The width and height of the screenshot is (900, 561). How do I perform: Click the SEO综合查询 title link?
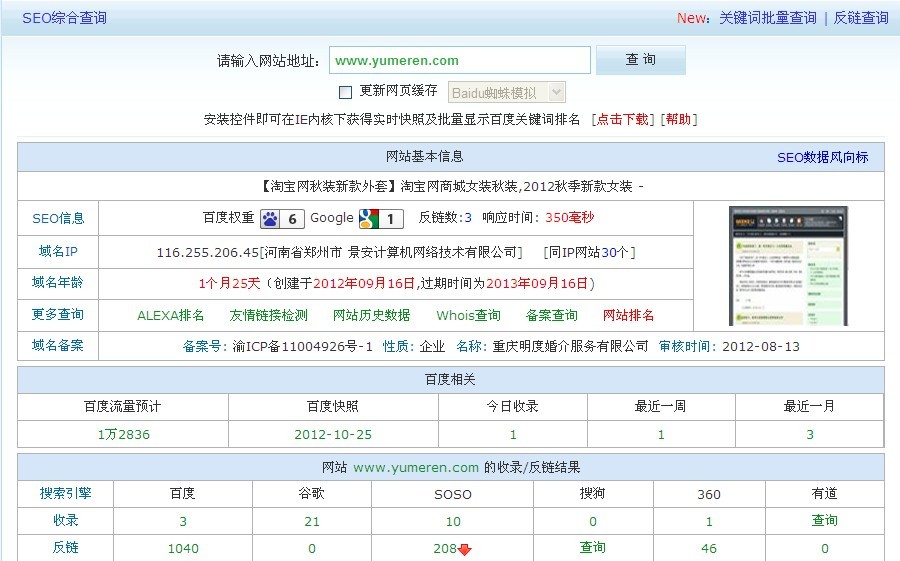pos(64,18)
